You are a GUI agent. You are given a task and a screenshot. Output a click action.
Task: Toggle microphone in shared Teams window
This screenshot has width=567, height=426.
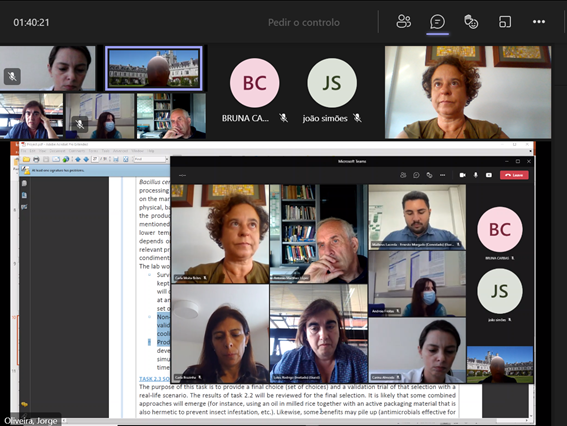(x=476, y=175)
